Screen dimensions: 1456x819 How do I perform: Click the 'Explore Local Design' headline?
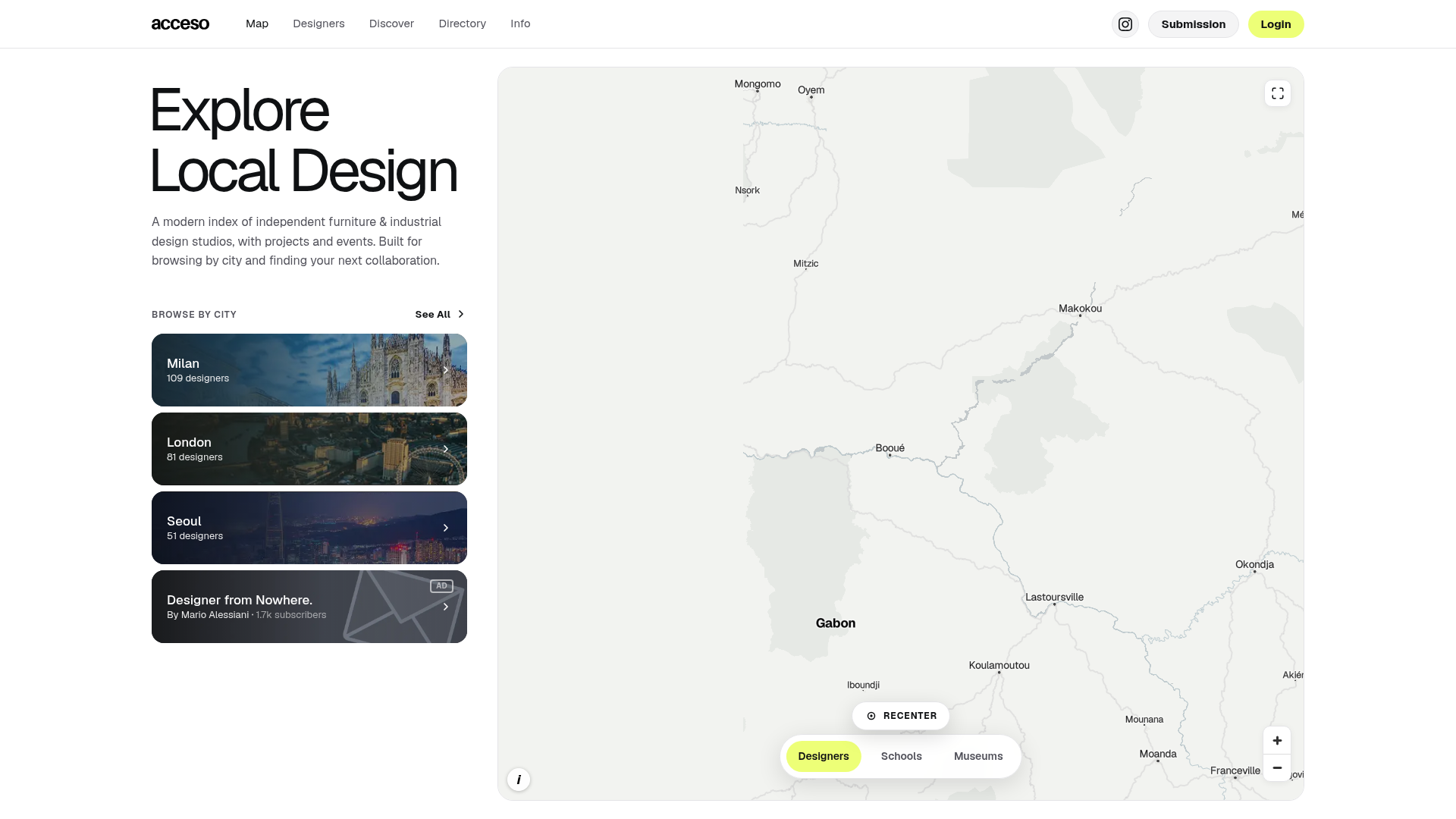(304, 140)
